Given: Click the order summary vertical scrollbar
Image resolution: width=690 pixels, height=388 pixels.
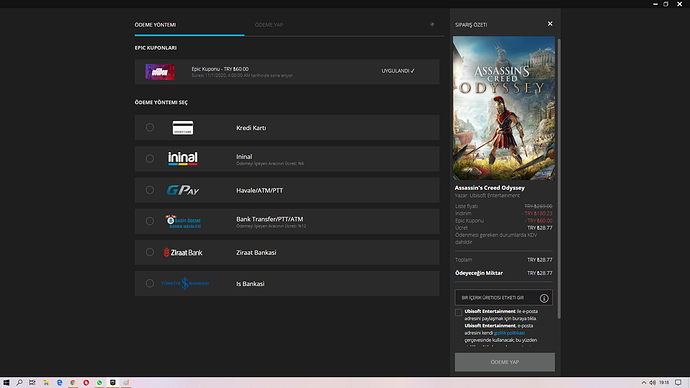Looking at the screenshot, I should [559, 178].
